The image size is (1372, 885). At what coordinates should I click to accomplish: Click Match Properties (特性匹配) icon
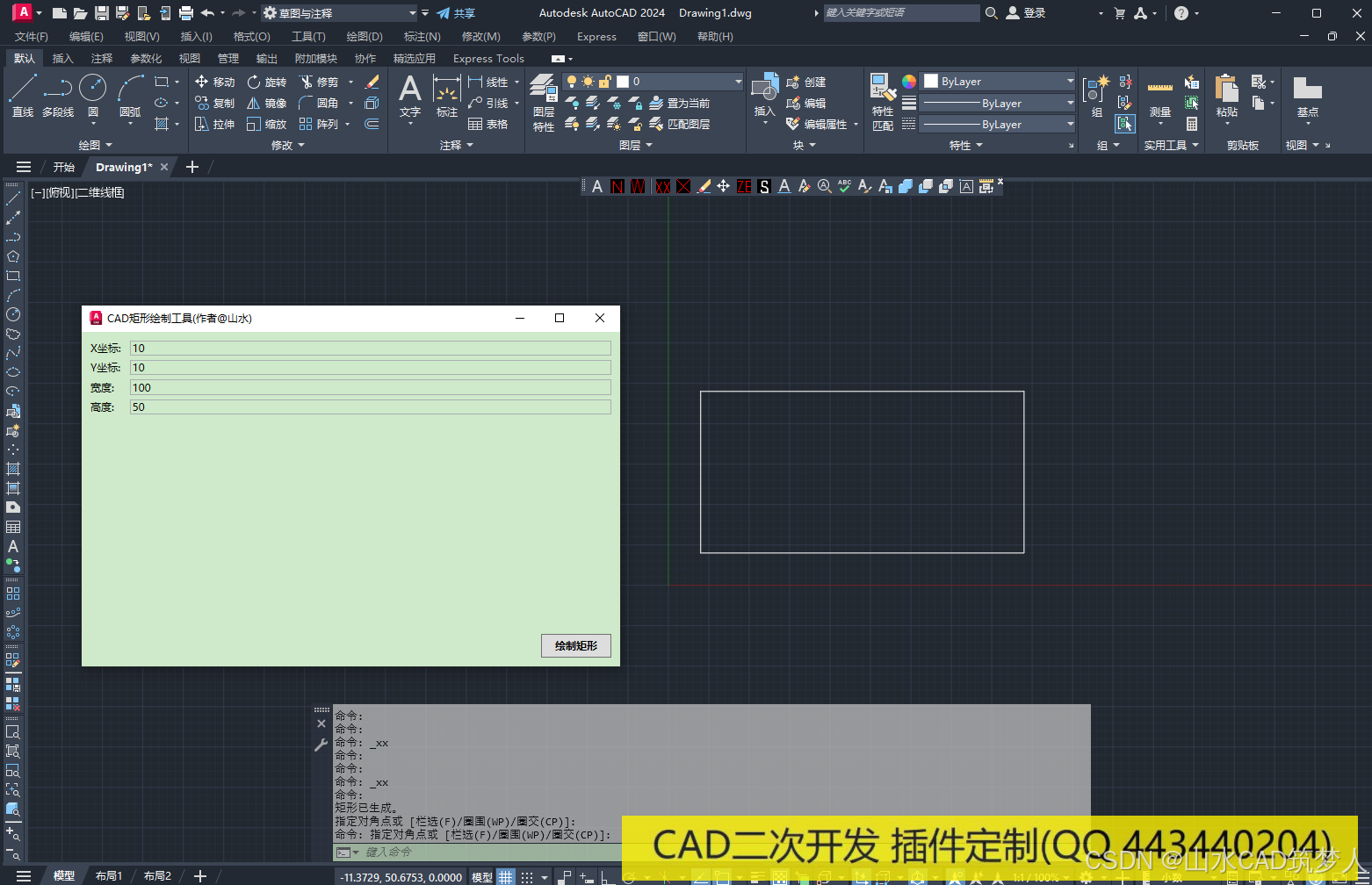[x=883, y=103]
